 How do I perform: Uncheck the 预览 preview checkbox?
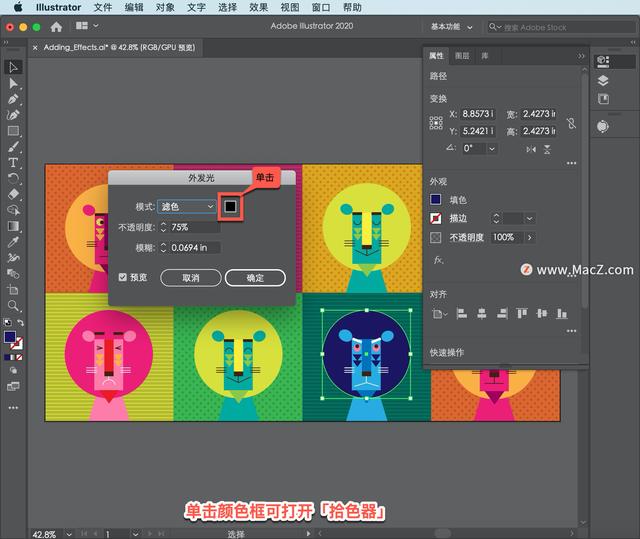pyautogui.click(x=123, y=277)
